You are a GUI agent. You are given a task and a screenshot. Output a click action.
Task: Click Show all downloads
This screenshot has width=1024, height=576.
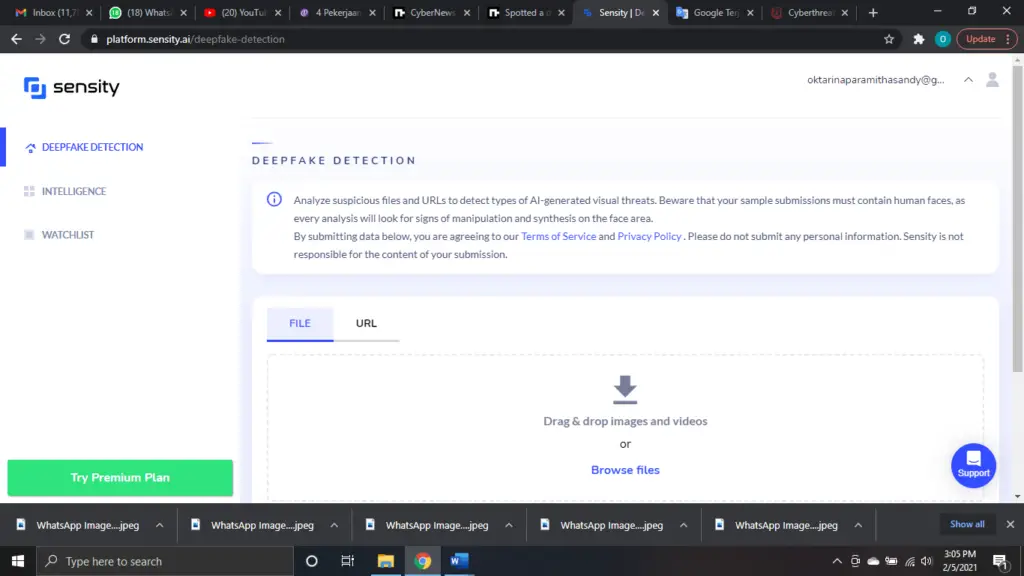coord(967,524)
